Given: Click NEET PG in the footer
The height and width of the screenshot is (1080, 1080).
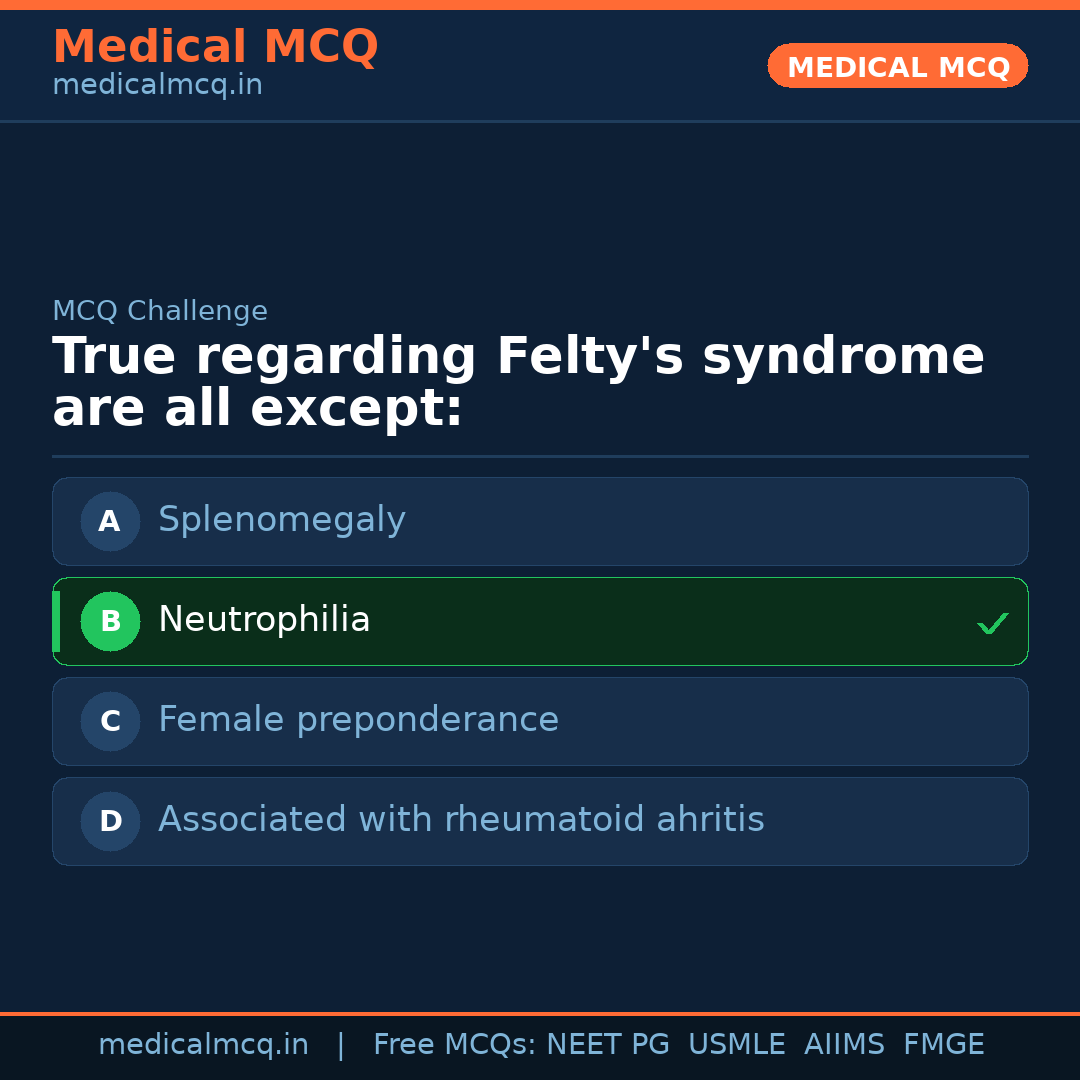Looking at the screenshot, I should tap(608, 1045).
